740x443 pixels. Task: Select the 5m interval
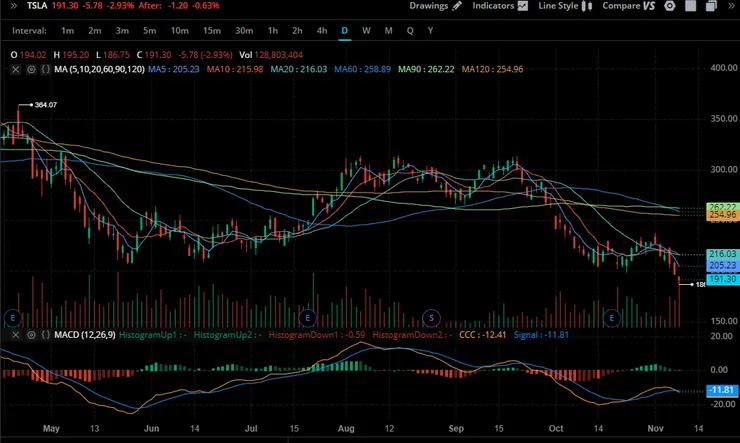149,31
